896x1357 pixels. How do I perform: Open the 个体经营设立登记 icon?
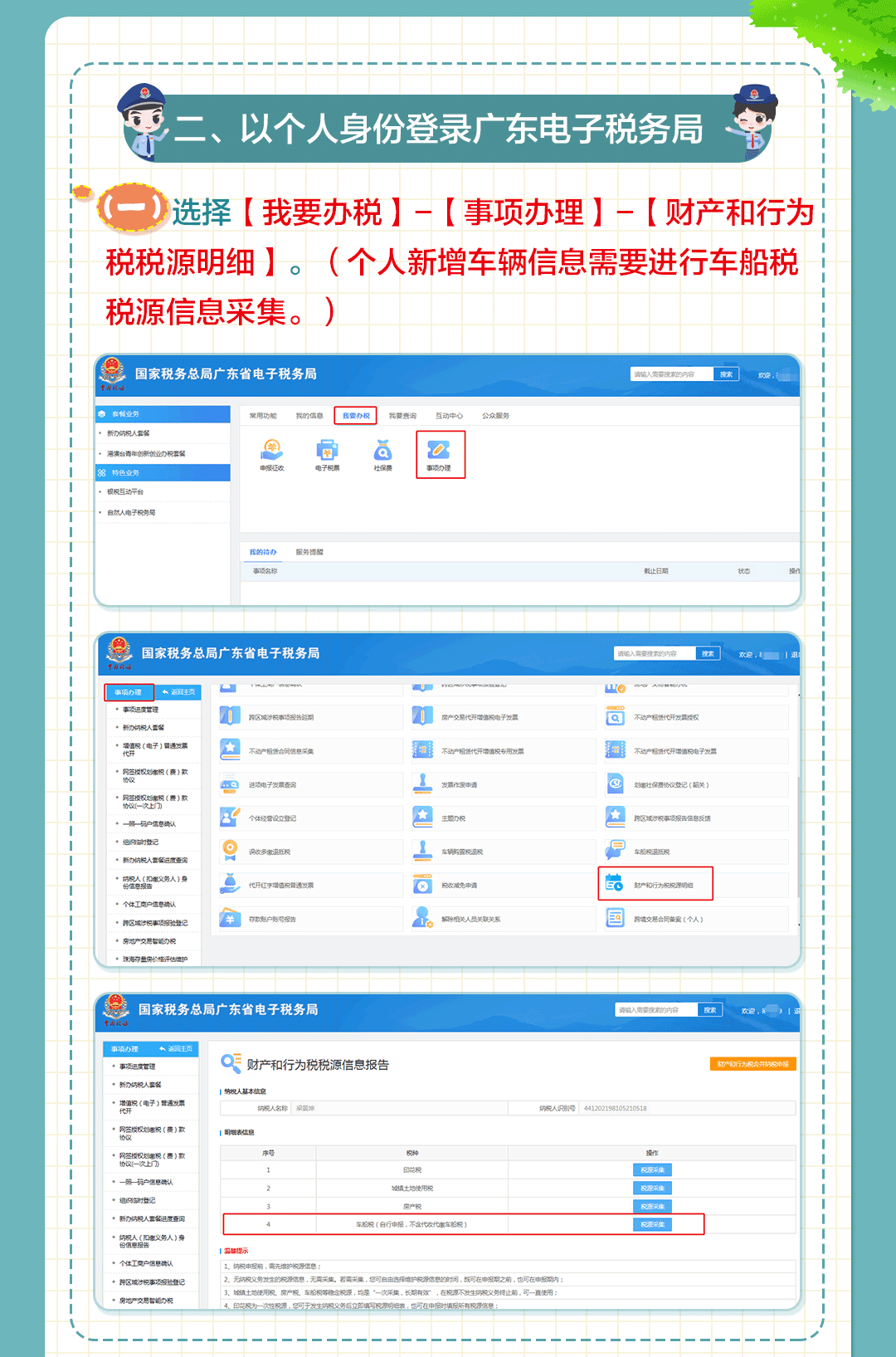[x=230, y=818]
